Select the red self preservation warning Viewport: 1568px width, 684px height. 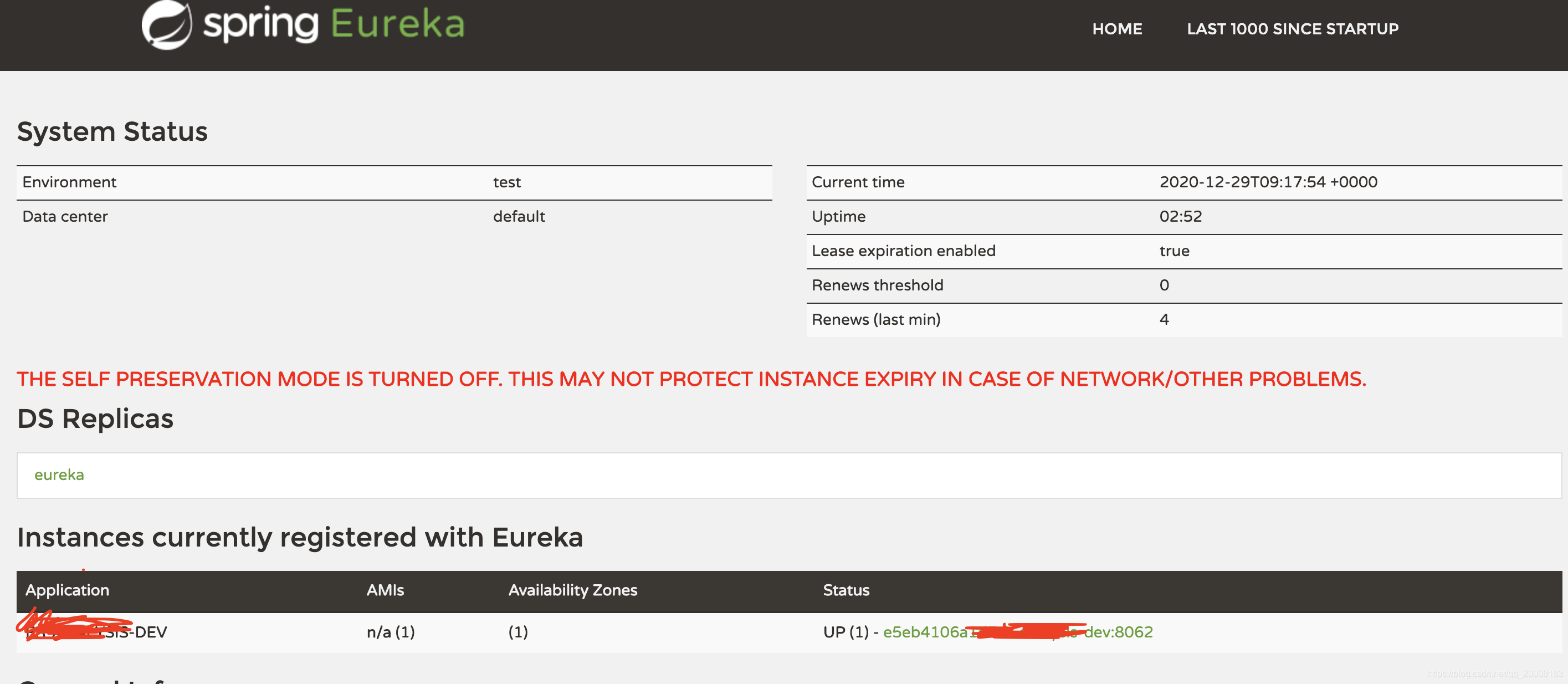(691, 379)
